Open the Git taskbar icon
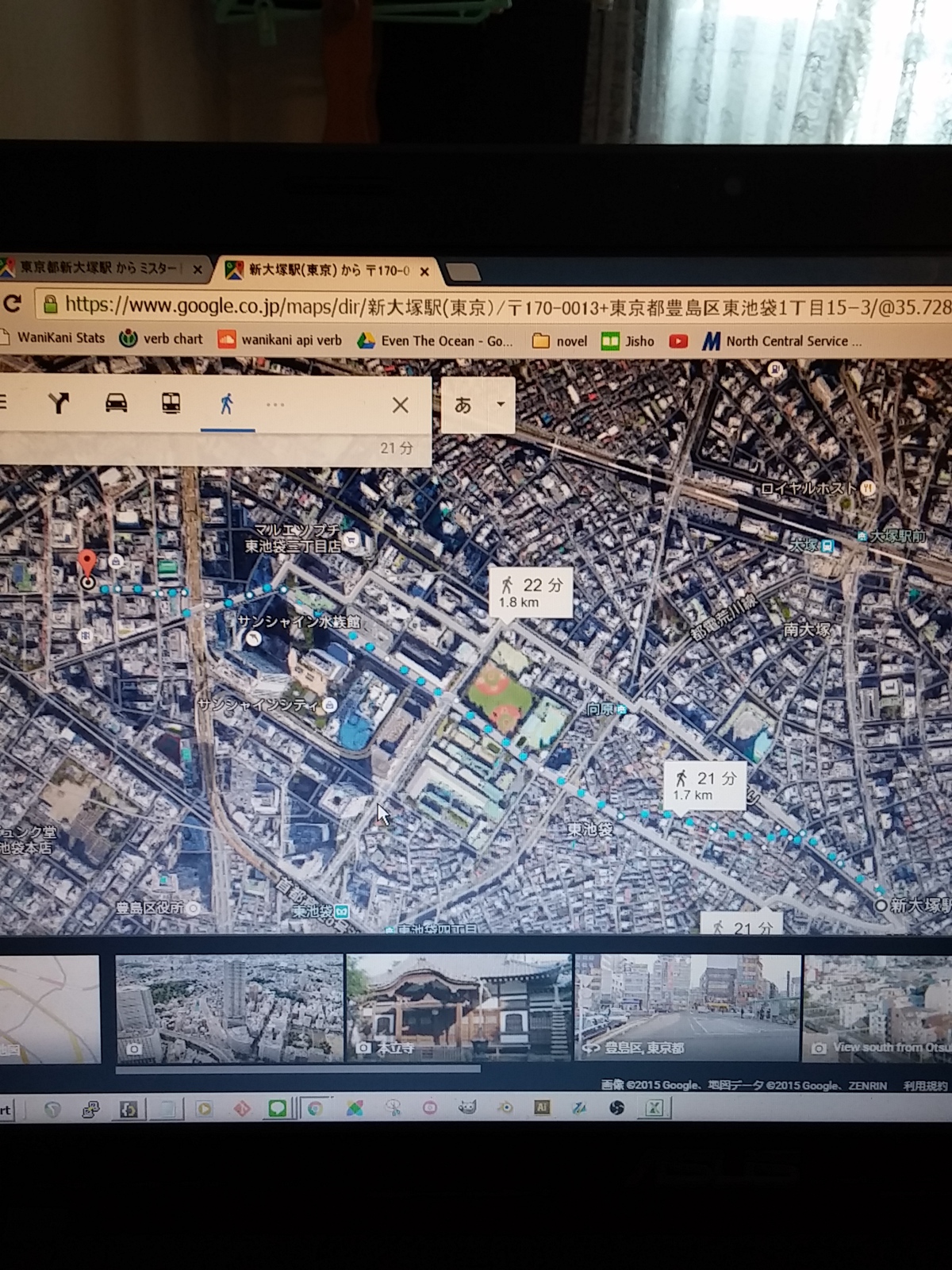The height and width of the screenshot is (1270, 952). click(x=242, y=1108)
